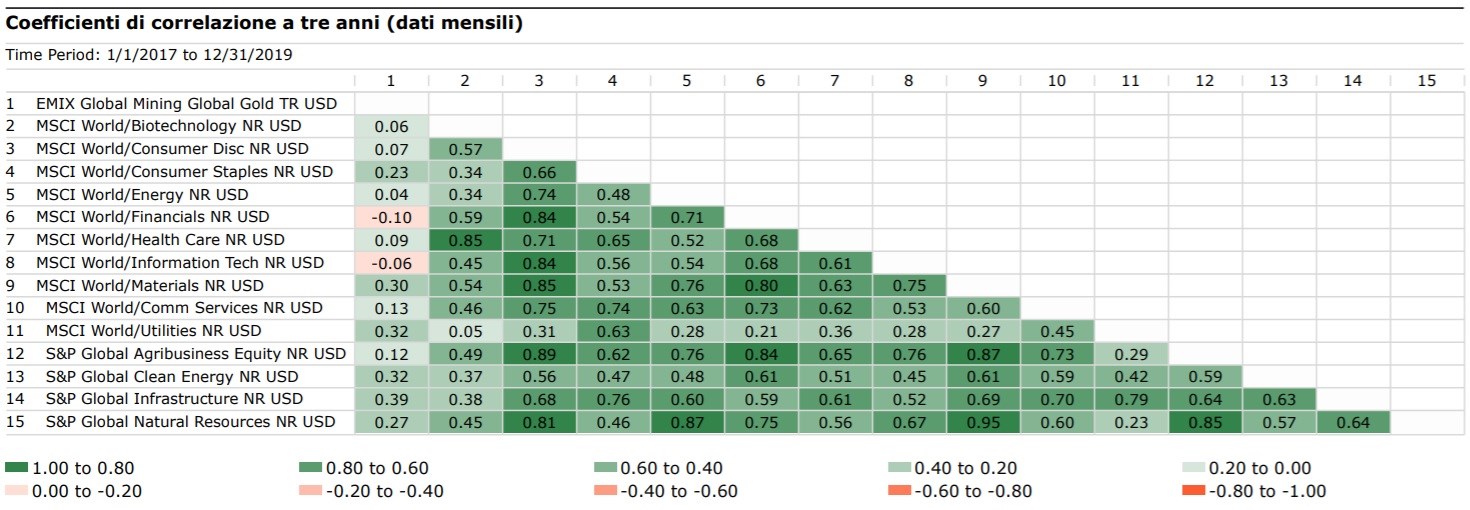Select the pale pink 0.00 to -0.20 swatch

click(x=17, y=490)
